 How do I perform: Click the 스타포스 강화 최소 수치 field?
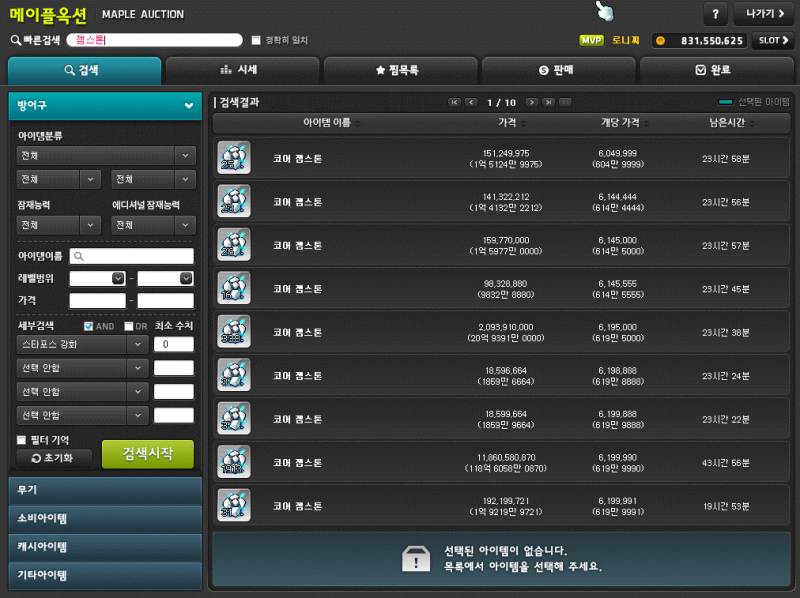click(173, 344)
